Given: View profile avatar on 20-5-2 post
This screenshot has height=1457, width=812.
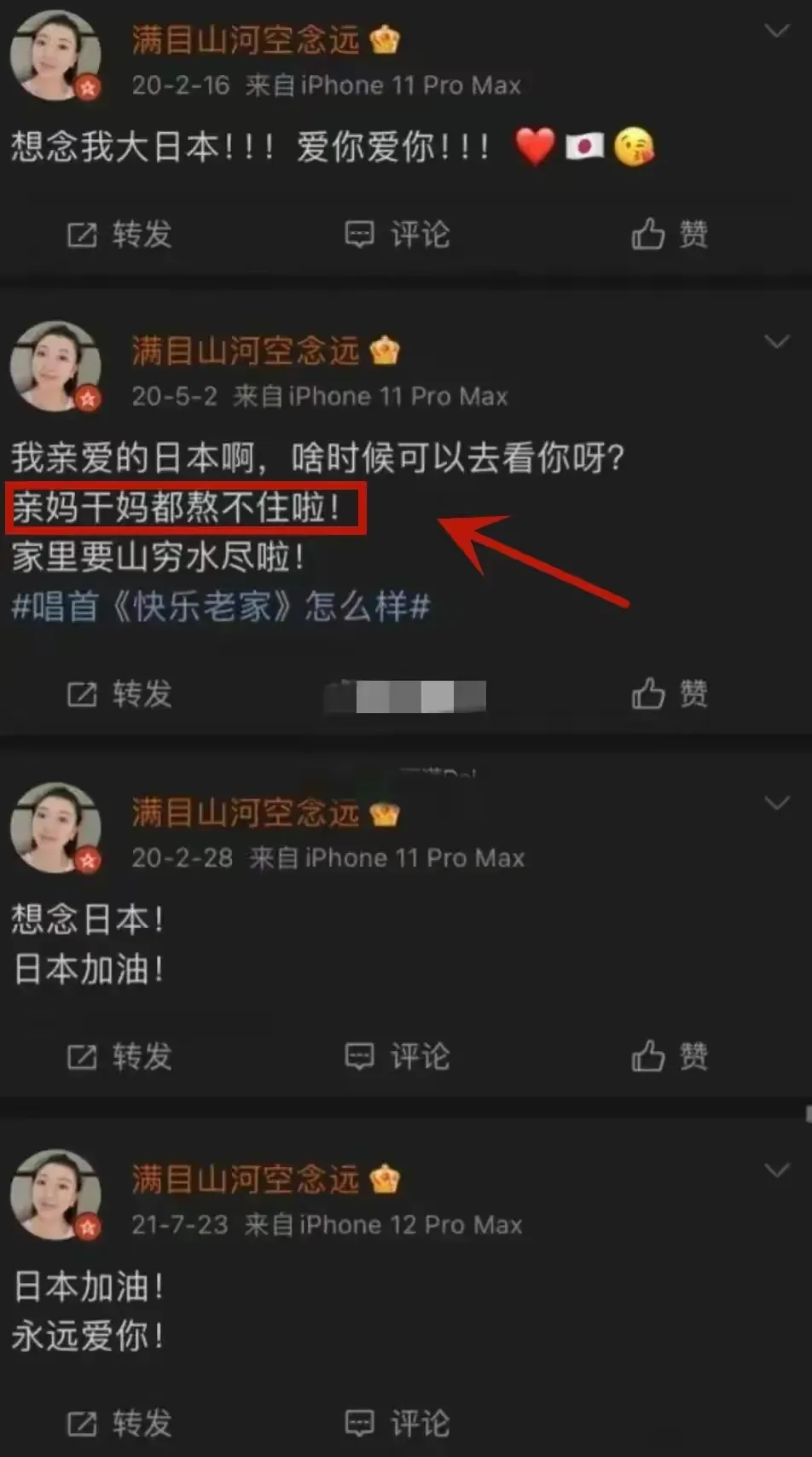Looking at the screenshot, I should (x=56, y=367).
